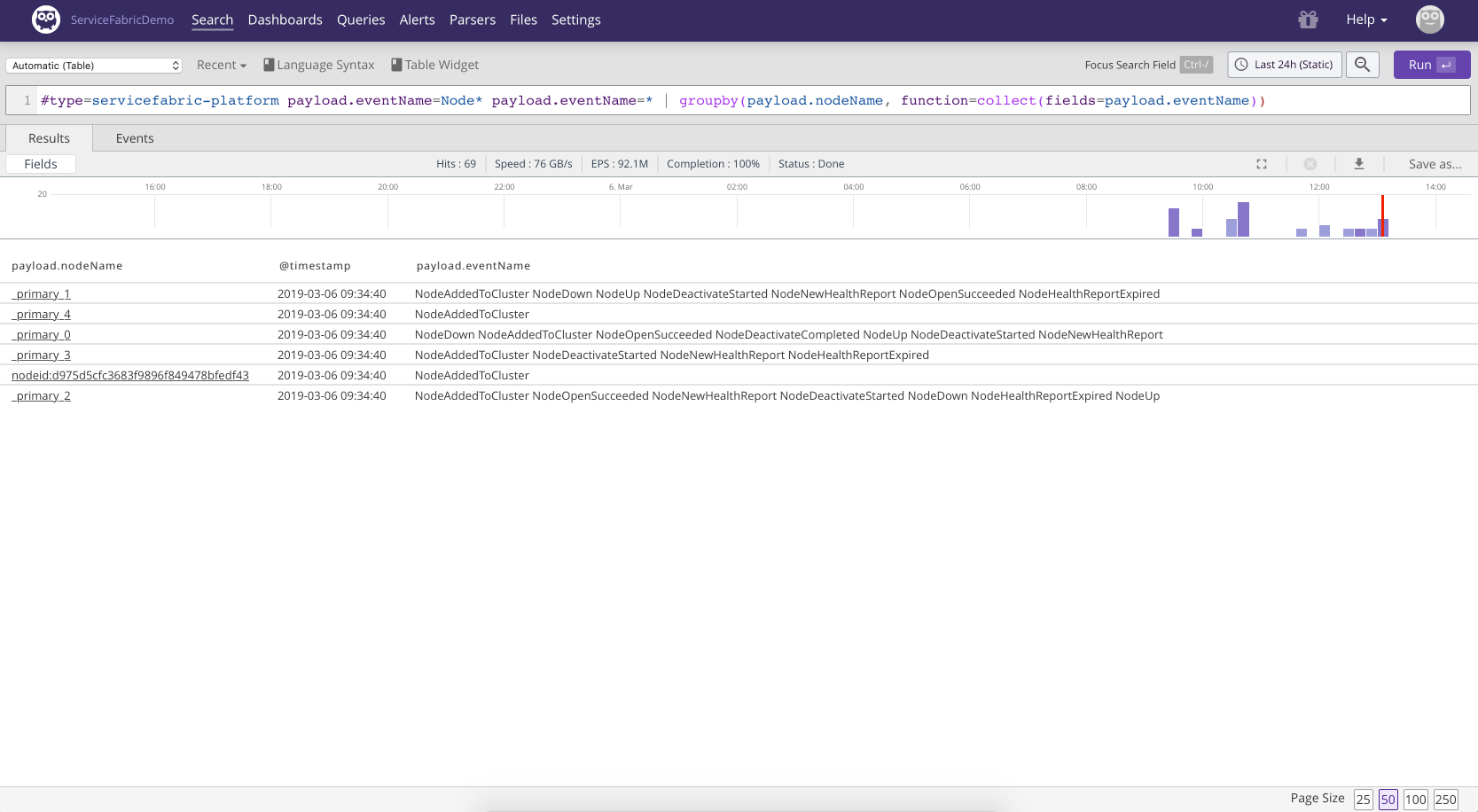Image resolution: width=1478 pixels, height=812 pixels.
Task: Open the user avatar menu
Action: 1429,20
